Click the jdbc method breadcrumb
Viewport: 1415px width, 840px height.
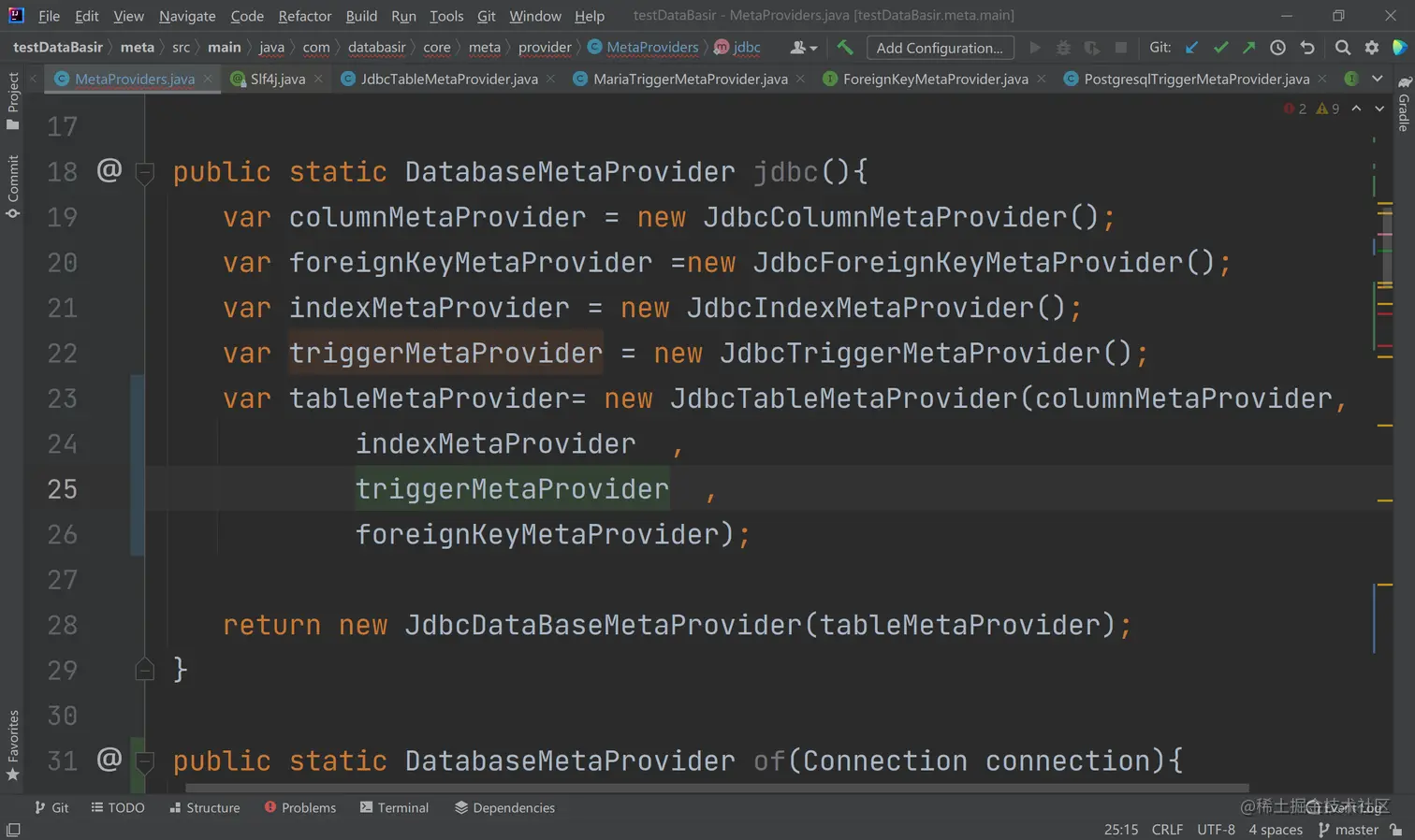(737, 47)
